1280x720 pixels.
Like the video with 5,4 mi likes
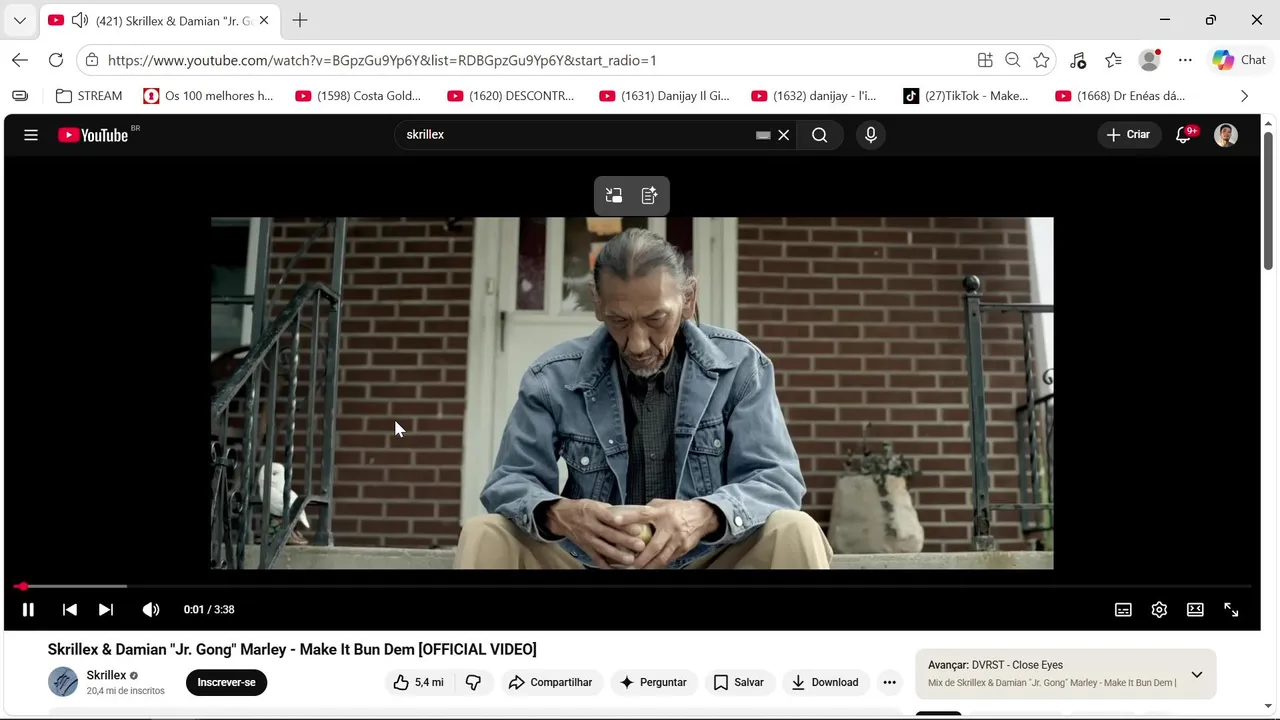tap(419, 682)
